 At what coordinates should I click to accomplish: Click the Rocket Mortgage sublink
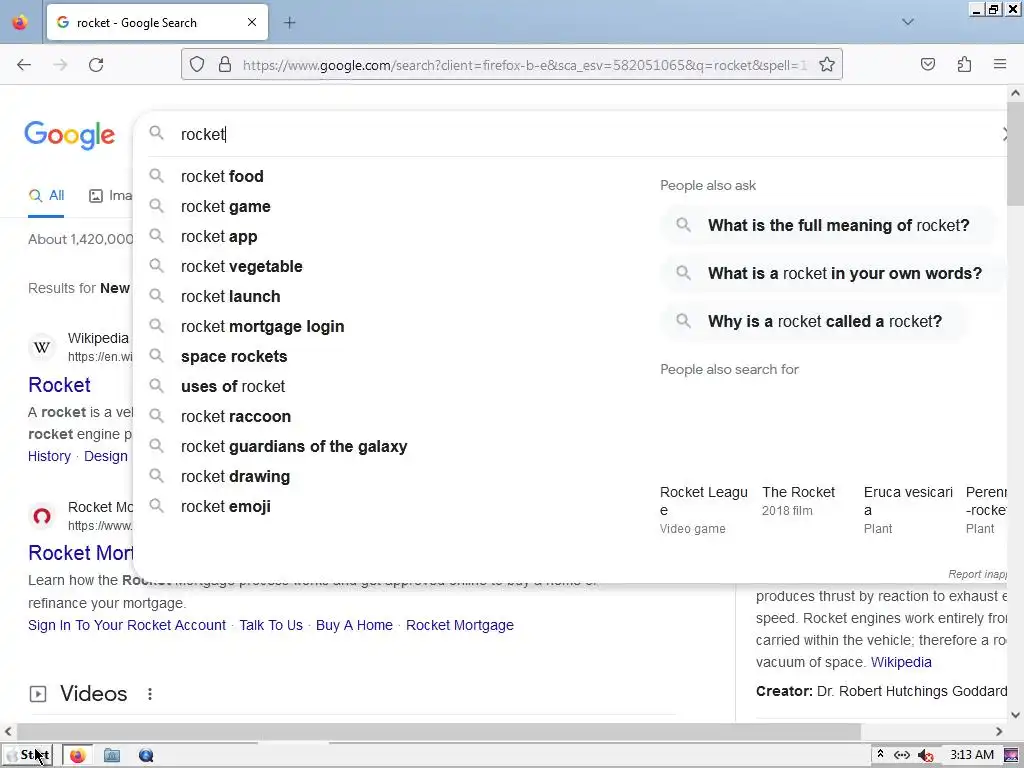tap(460, 626)
